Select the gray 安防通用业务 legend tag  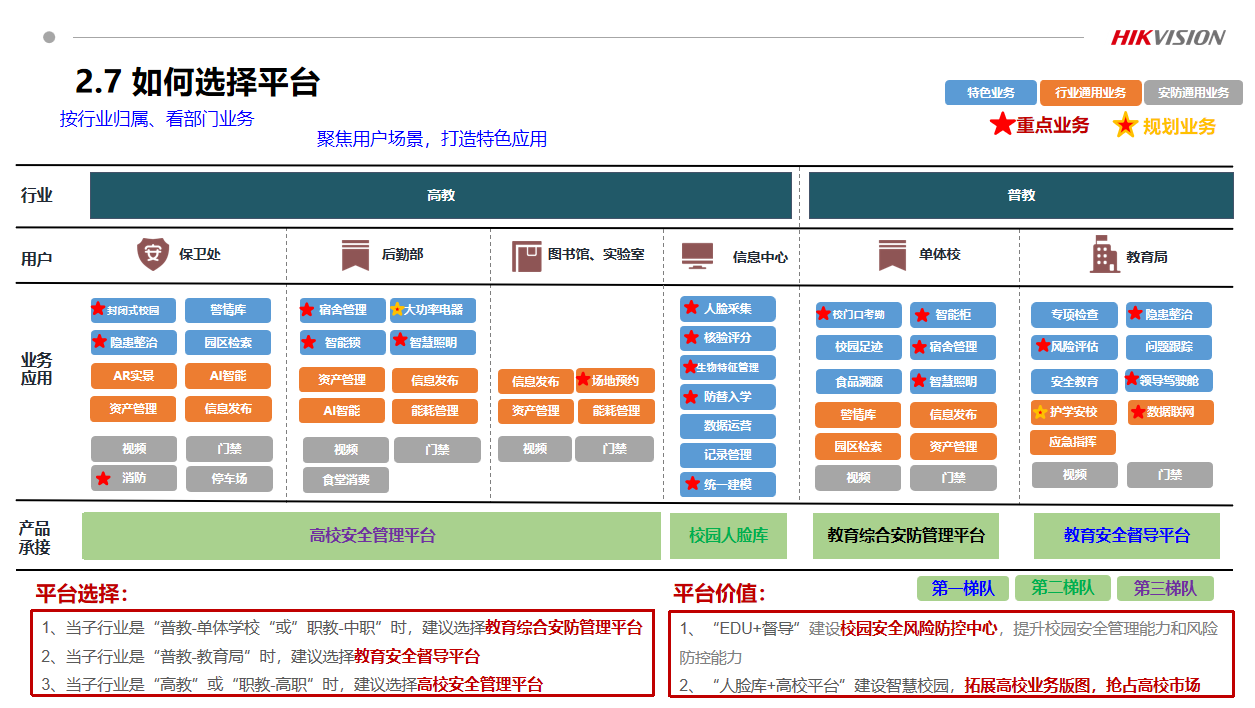1193,93
